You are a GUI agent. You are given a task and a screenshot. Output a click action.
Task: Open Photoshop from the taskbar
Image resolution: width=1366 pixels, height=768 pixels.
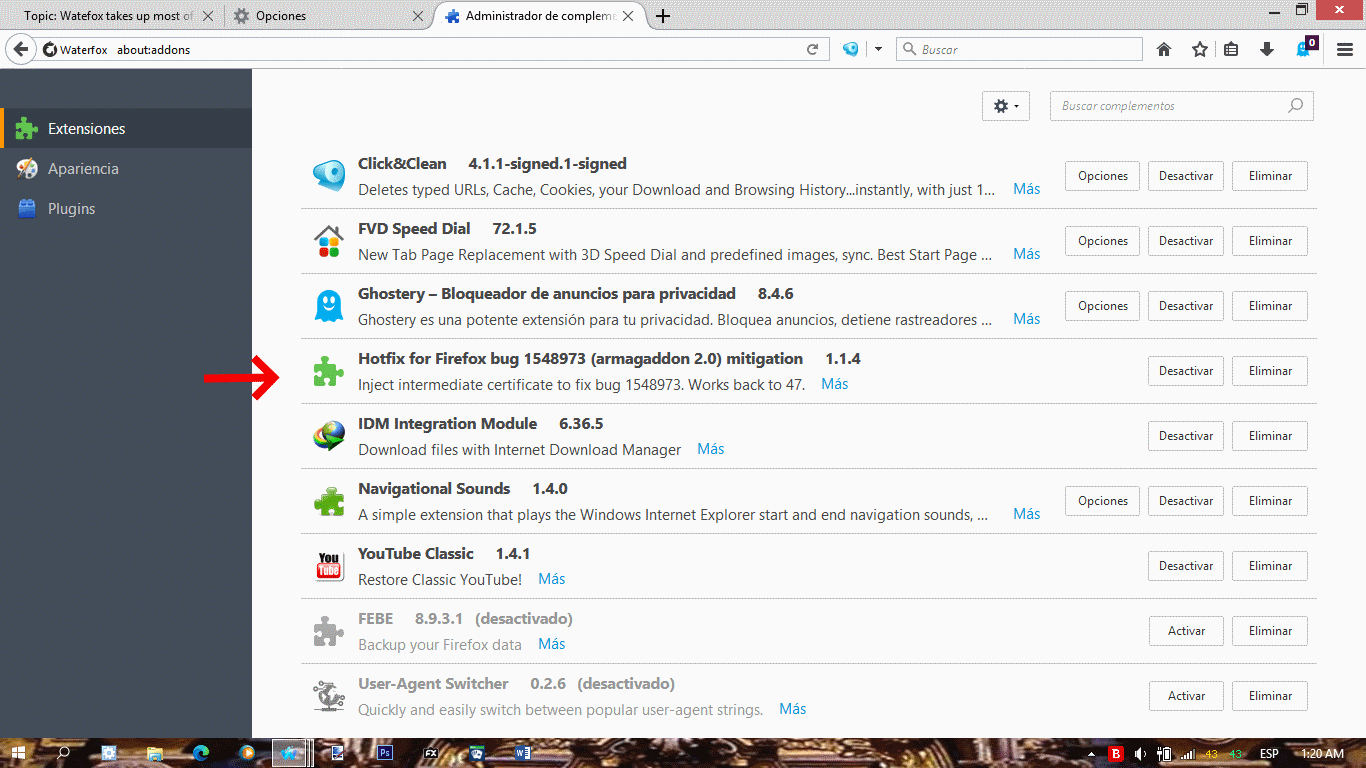tap(385, 753)
